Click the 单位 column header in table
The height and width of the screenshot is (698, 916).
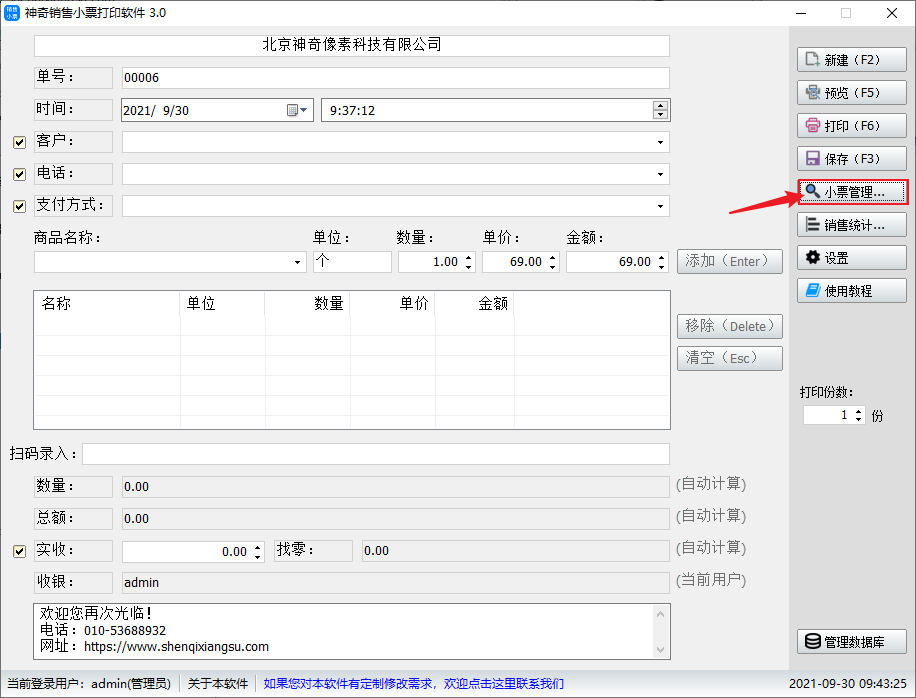coord(223,304)
